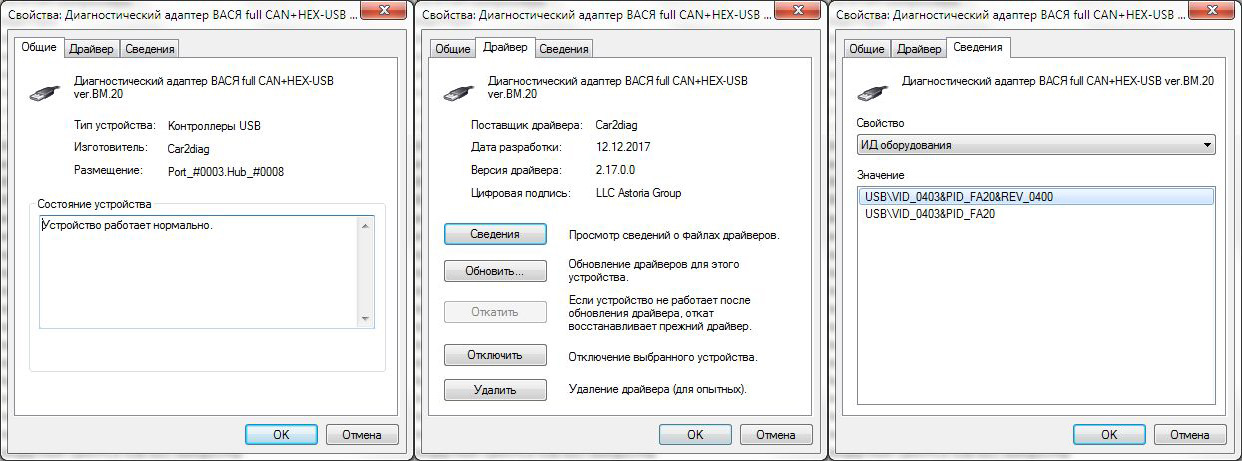Close the right properties window
The height and width of the screenshot is (461, 1242).
(1213, 12)
